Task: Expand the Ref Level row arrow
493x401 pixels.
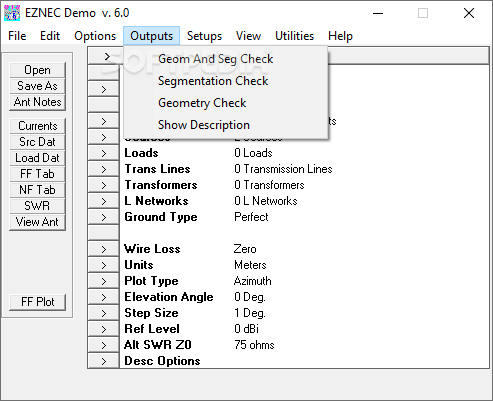Action: [103, 329]
